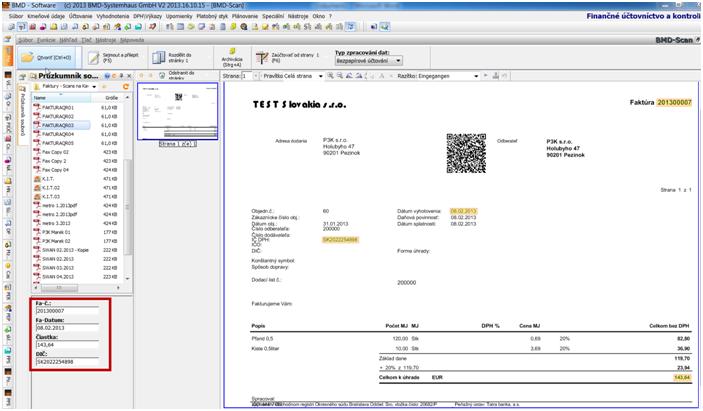
Task: Click the Fa-Č. invoice number field
Action: point(67,311)
